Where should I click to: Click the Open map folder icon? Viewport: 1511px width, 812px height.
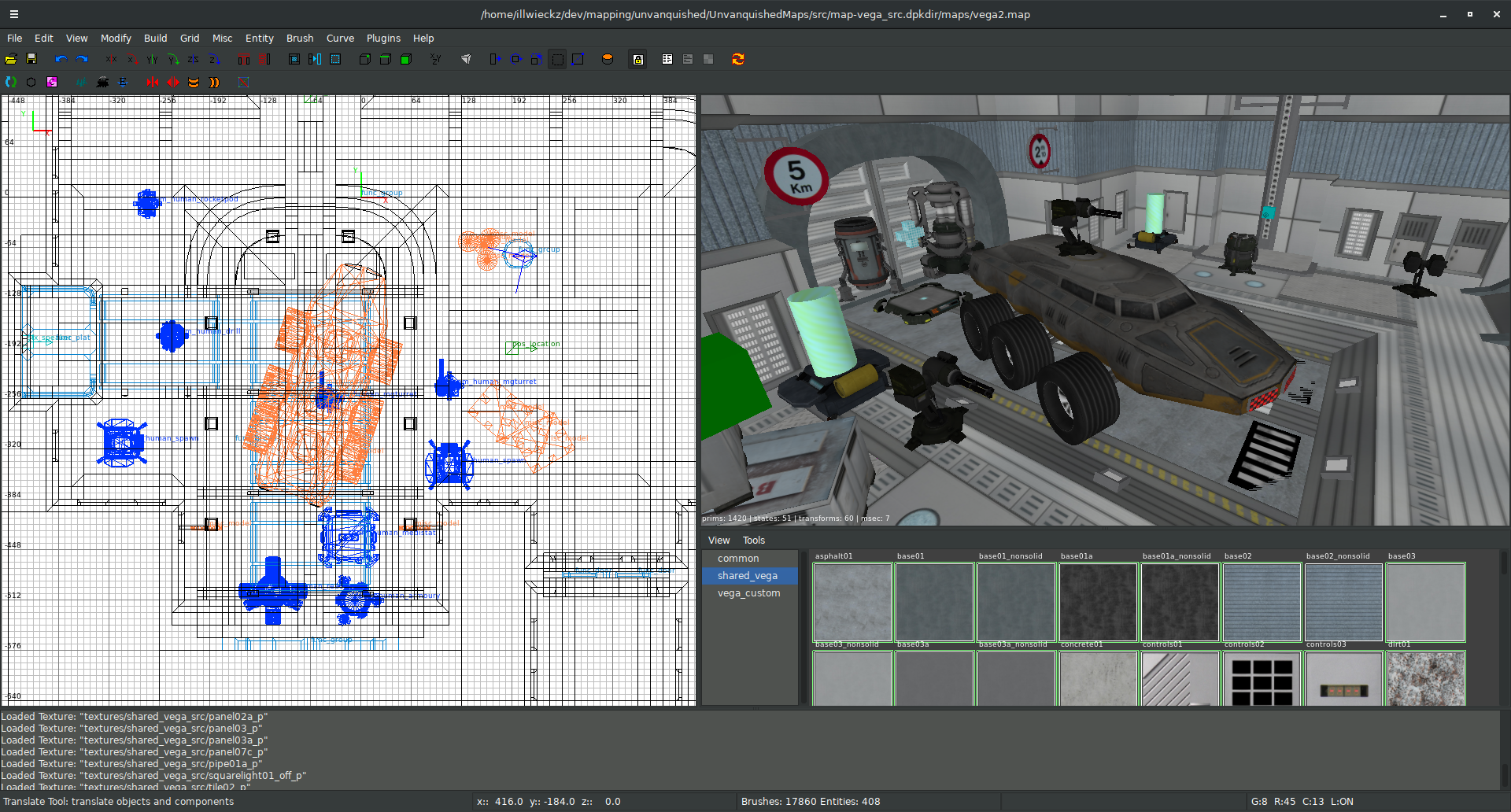click(x=11, y=59)
